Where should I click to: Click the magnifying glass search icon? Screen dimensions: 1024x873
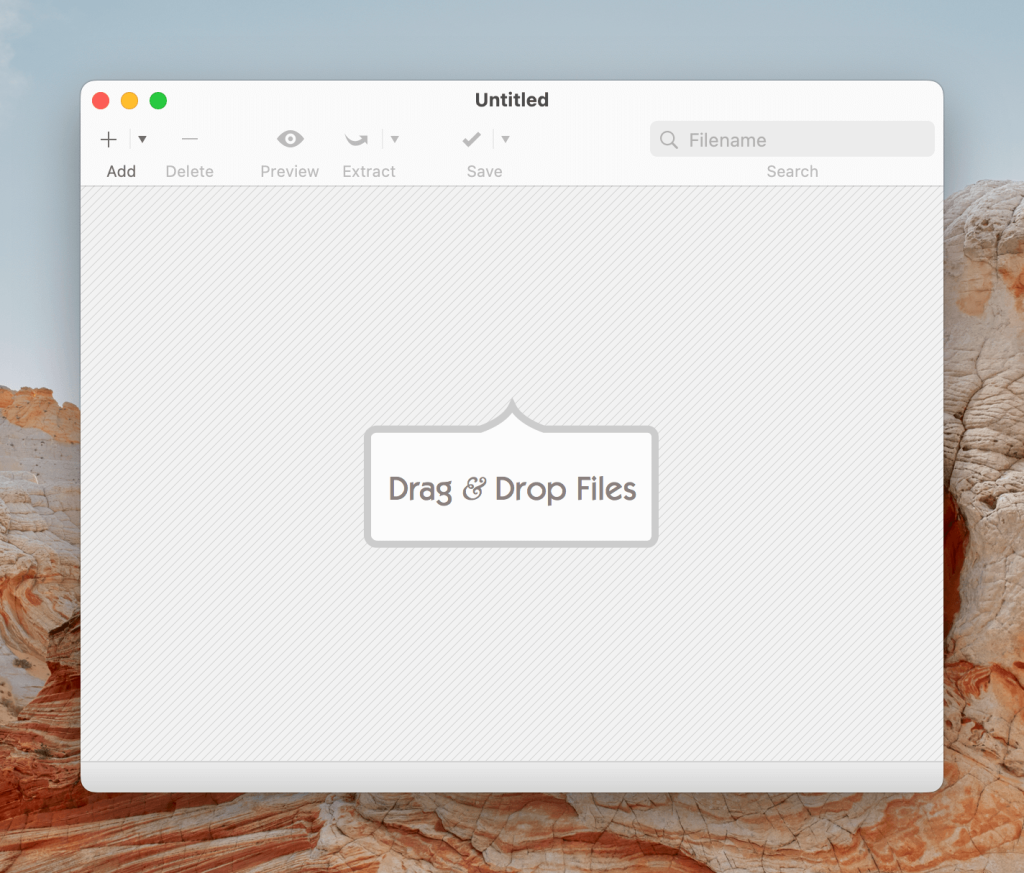click(x=670, y=140)
